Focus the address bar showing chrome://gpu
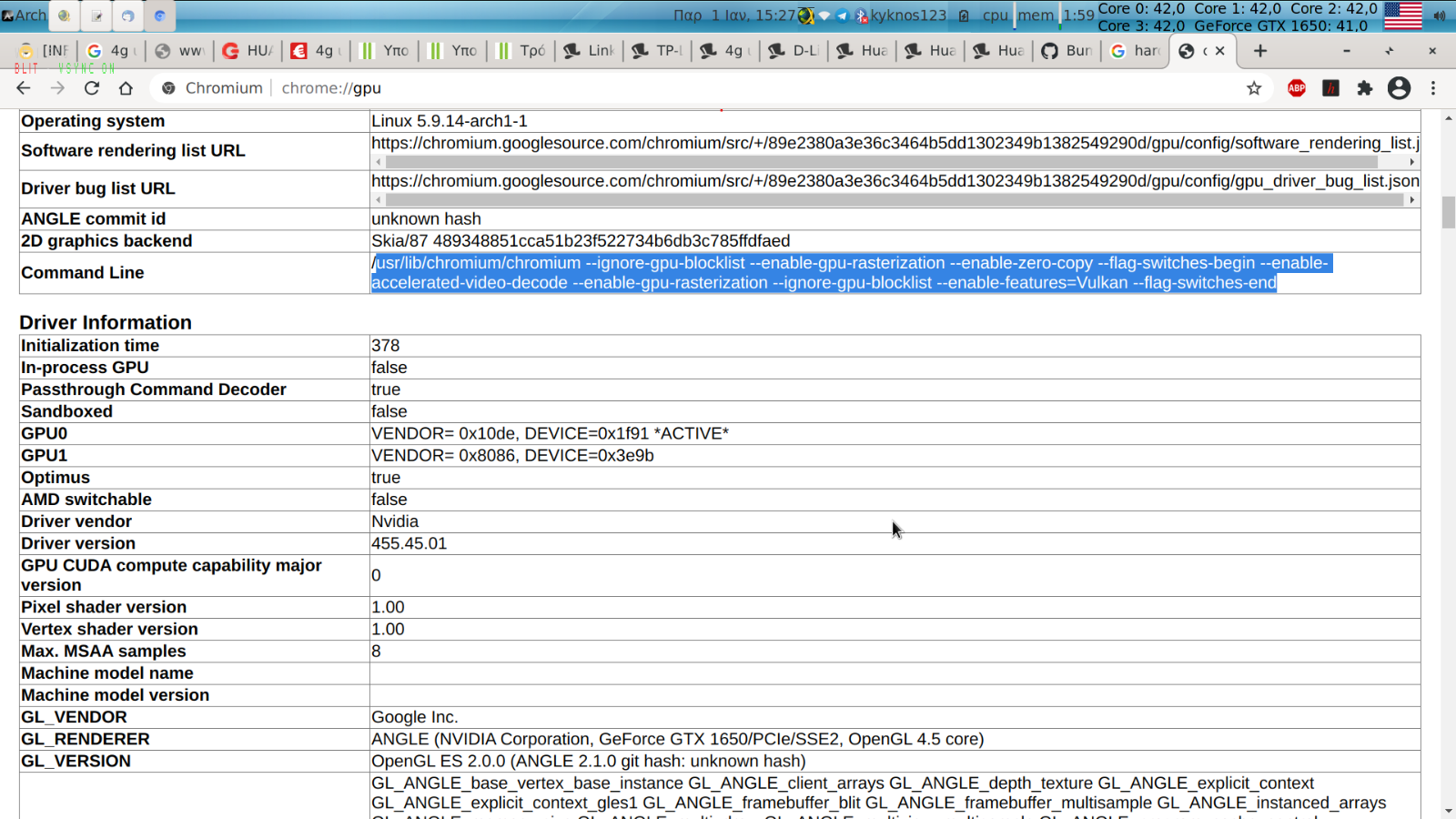The height and width of the screenshot is (819, 1456). tap(710, 88)
